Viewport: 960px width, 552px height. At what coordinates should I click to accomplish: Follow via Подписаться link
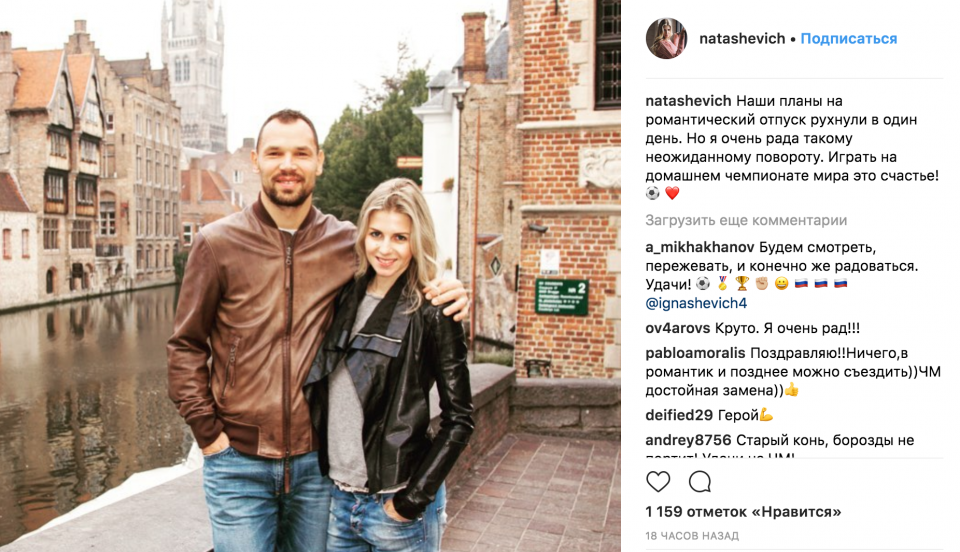(x=849, y=39)
